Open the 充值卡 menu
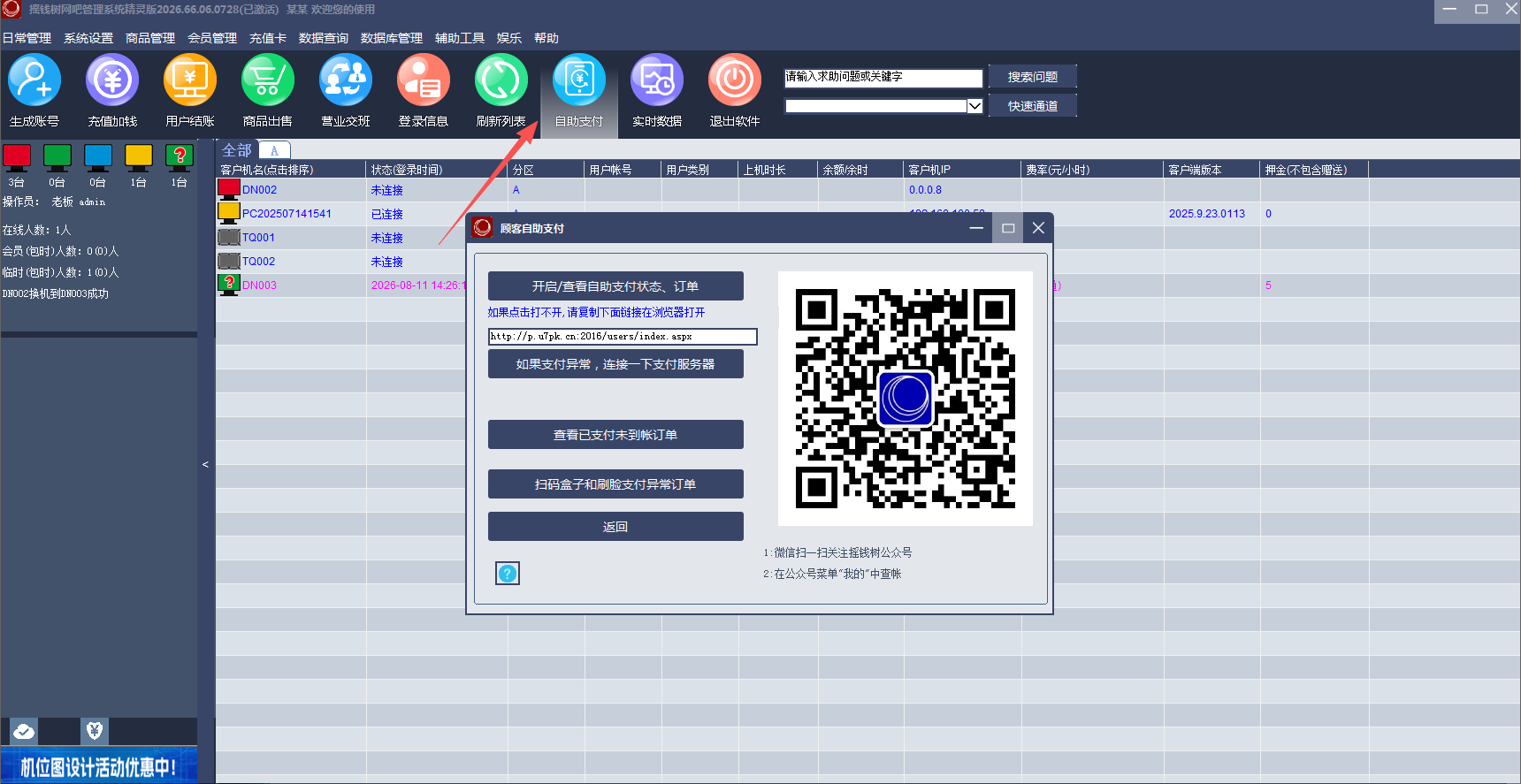The height and width of the screenshot is (784, 1521). (268, 38)
